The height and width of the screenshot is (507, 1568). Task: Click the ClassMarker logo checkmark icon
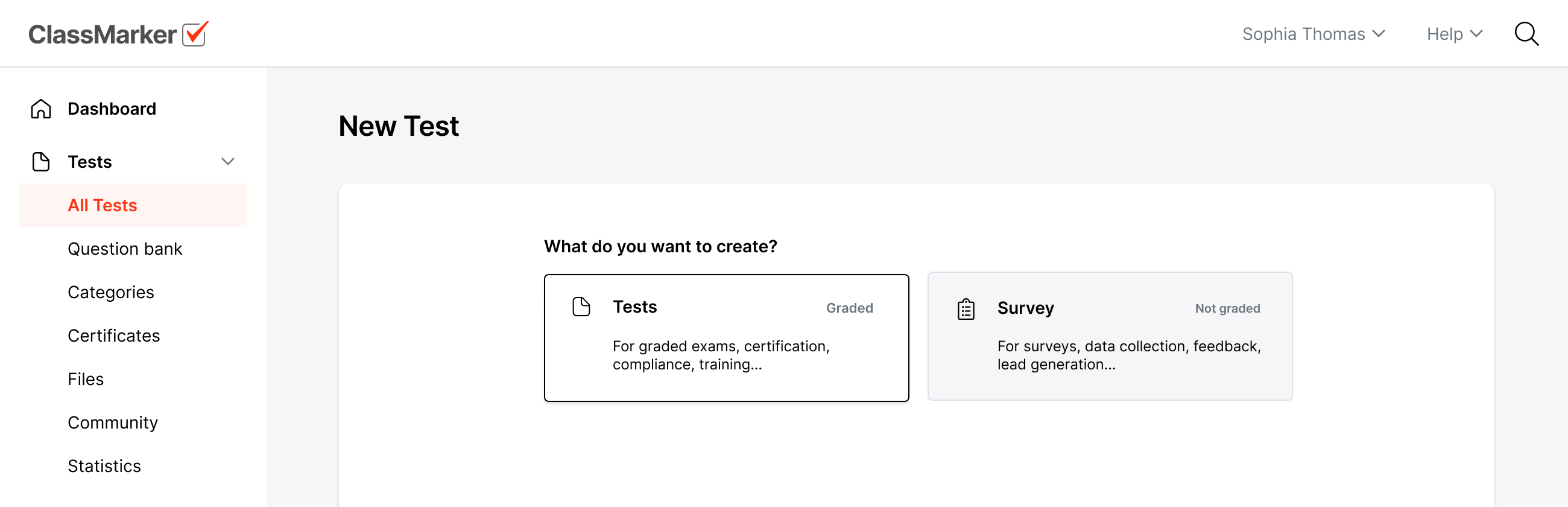pos(195,34)
